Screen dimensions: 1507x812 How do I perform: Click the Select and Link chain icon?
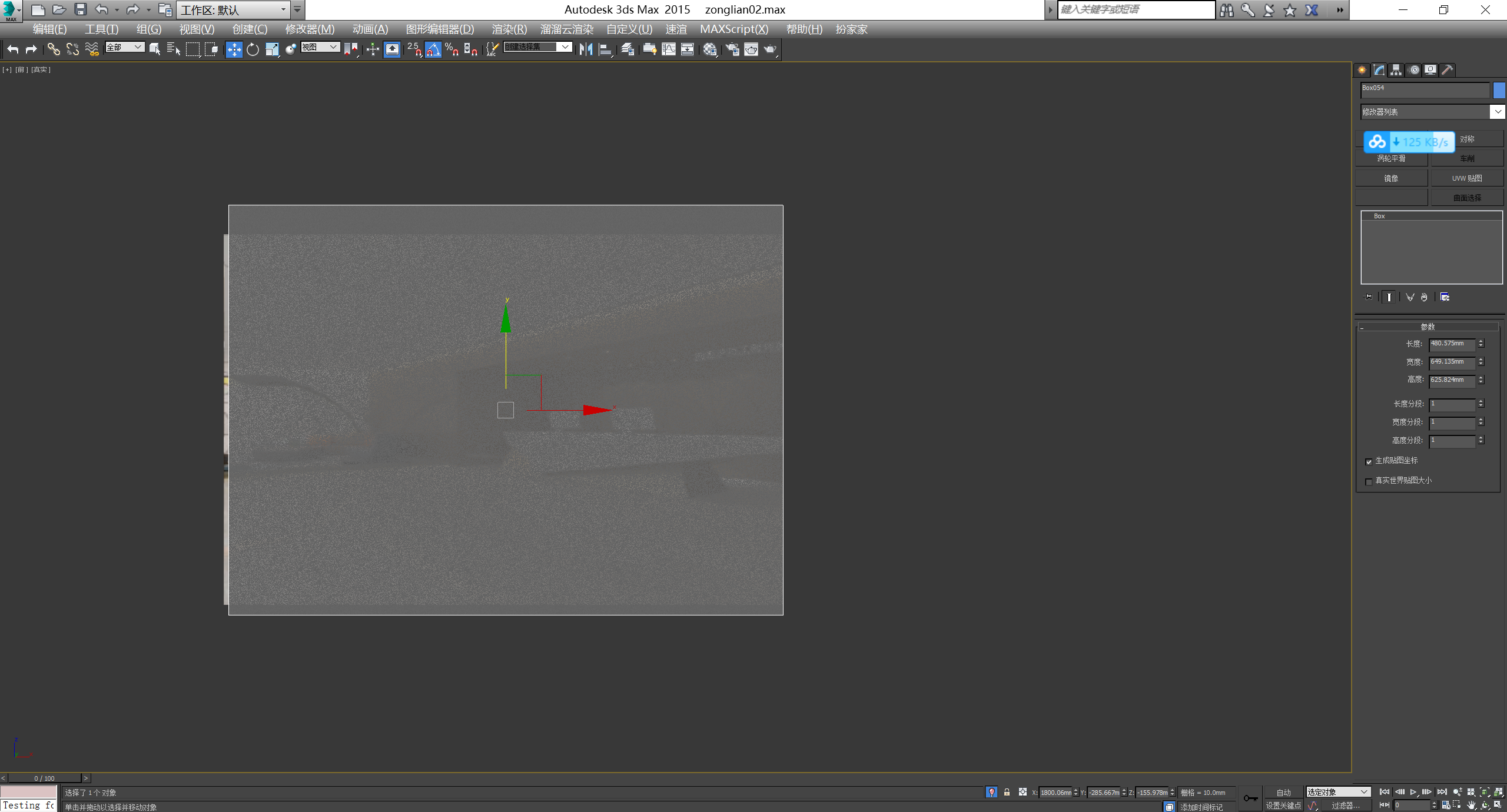(54, 49)
